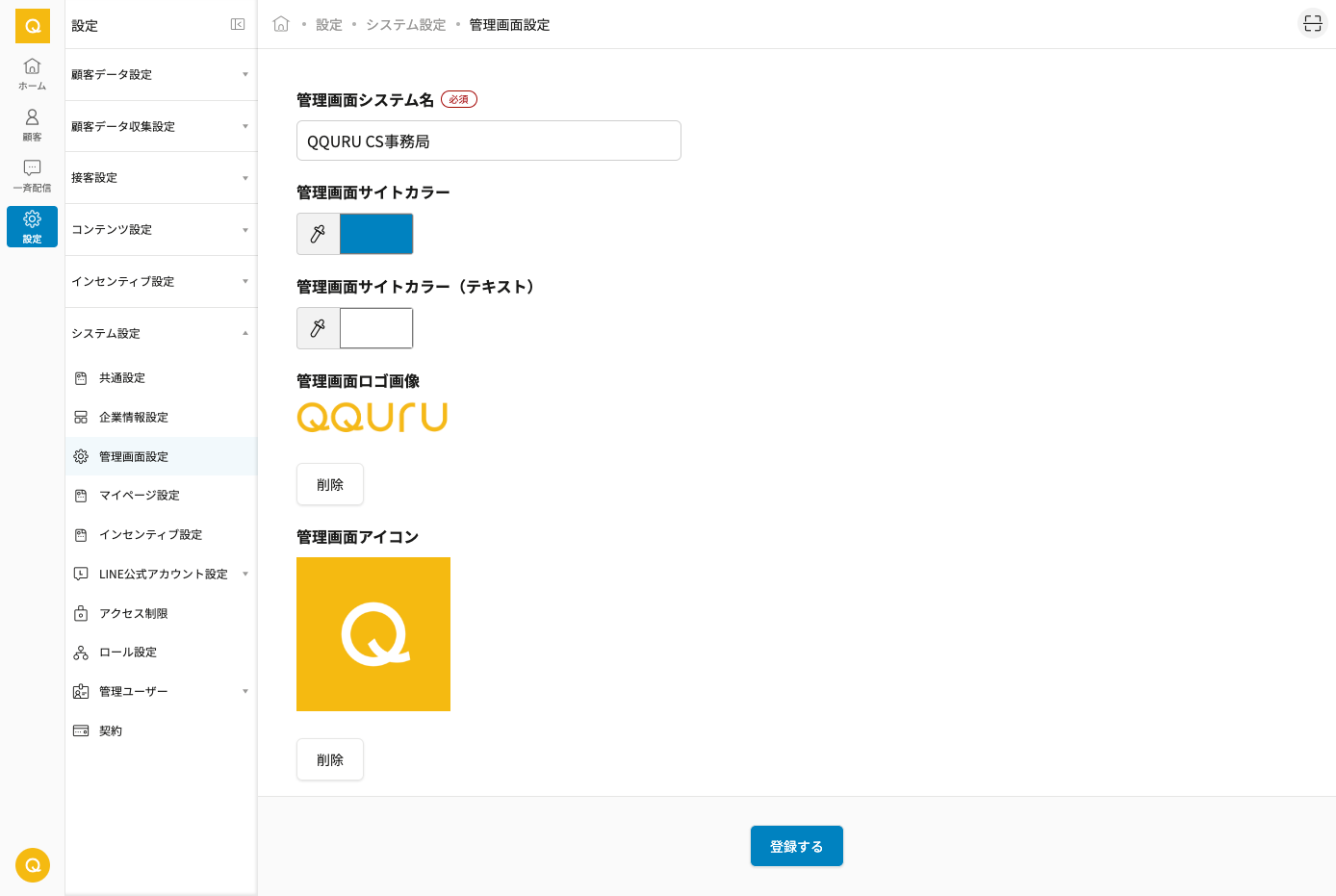
Task: Open the 顧客 (customer) section icon
Action: point(32,124)
